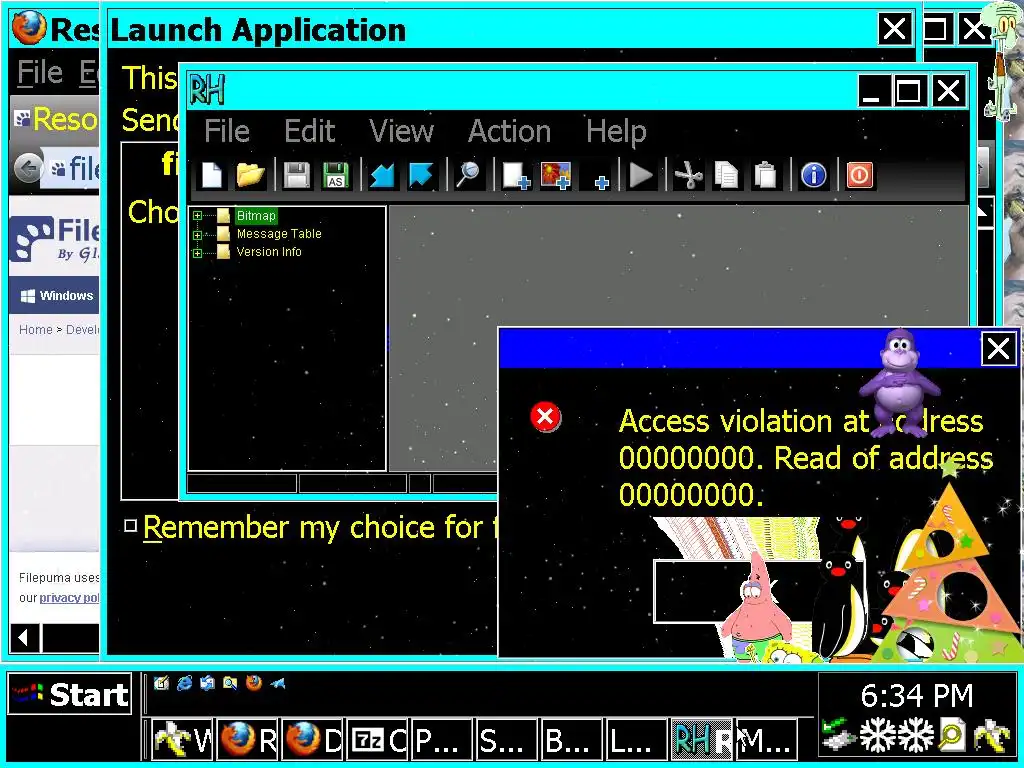Select the Reso... tab in Firefox
Screen dimensions: 1024x768
tap(56, 119)
